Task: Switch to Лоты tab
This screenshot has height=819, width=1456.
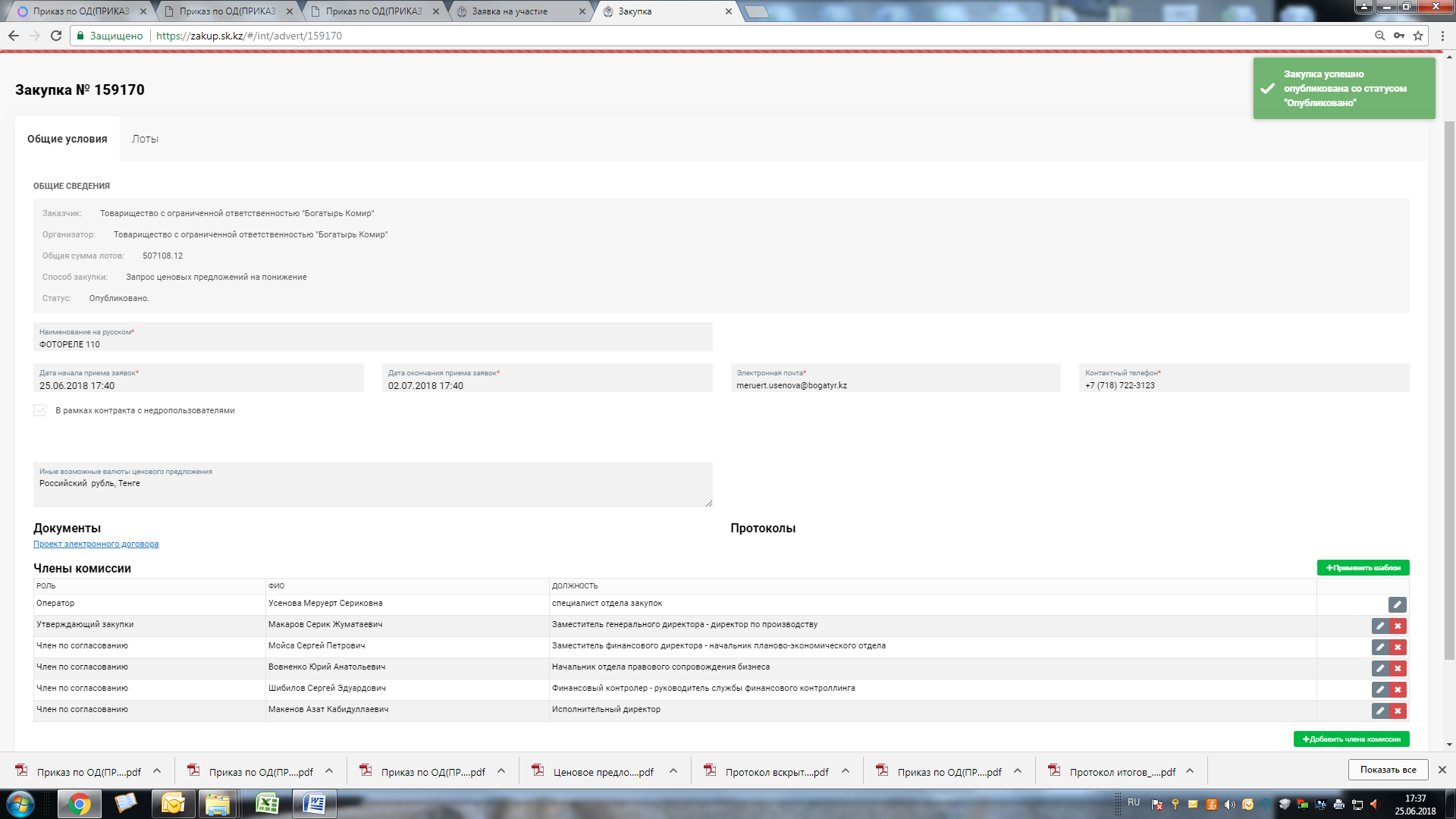Action: [145, 139]
